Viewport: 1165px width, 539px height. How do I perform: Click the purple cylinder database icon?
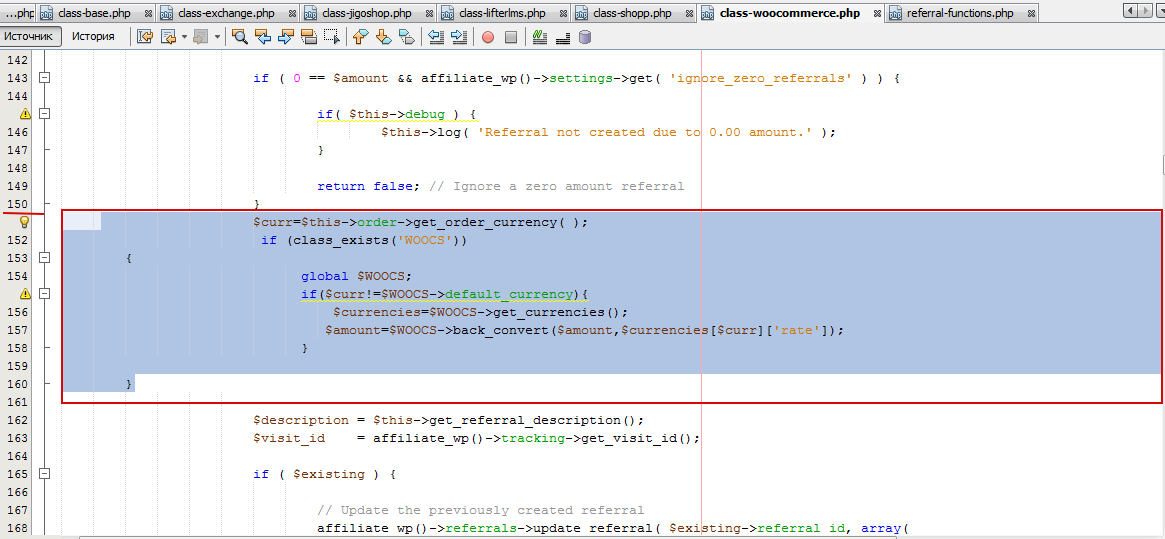(x=585, y=36)
